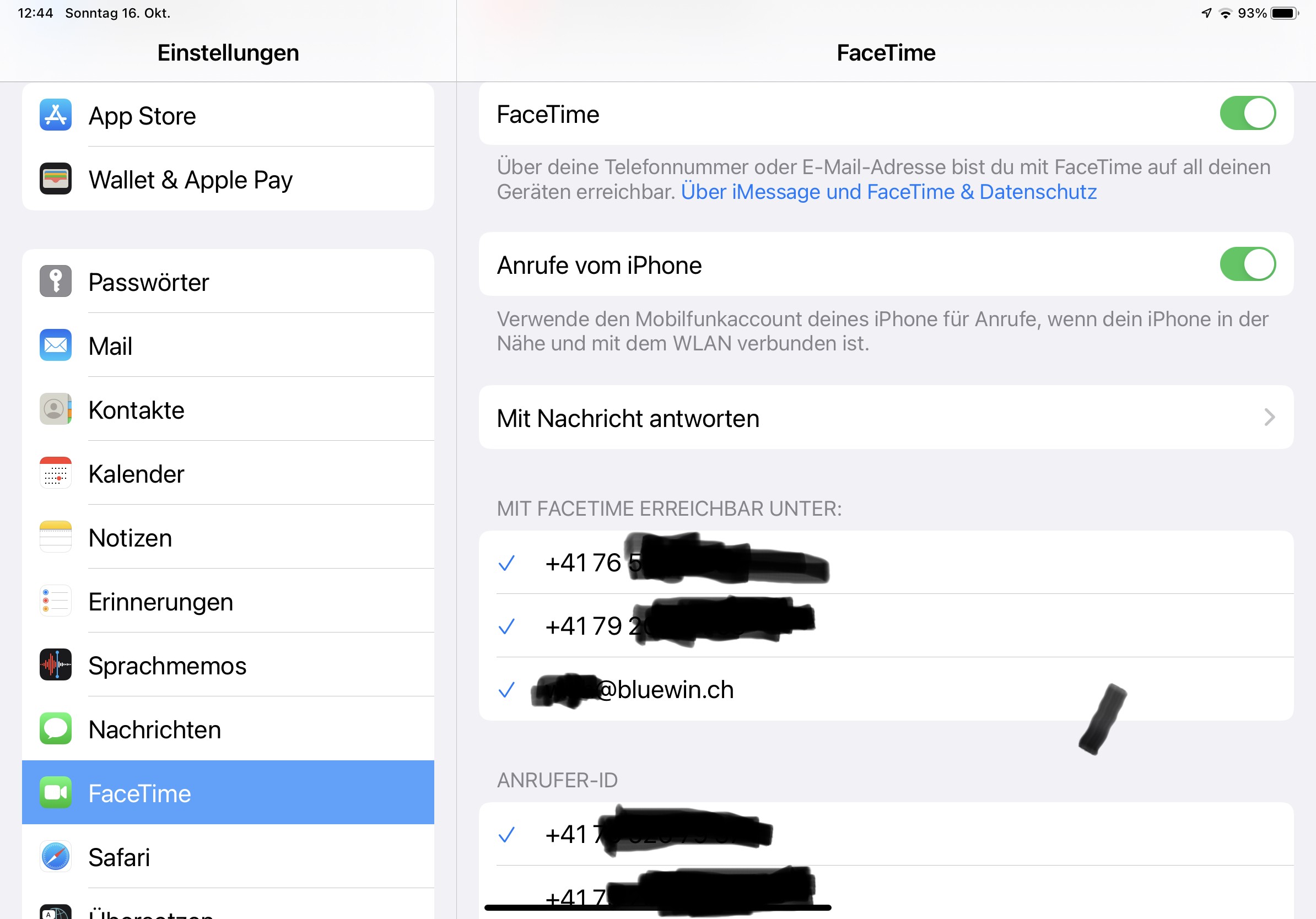
Task: Expand Mit Nachricht antworten chevron
Action: (1269, 418)
